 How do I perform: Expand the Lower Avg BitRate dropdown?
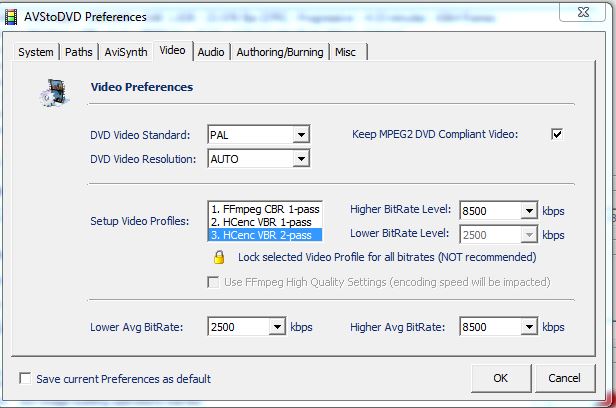pos(277,327)
